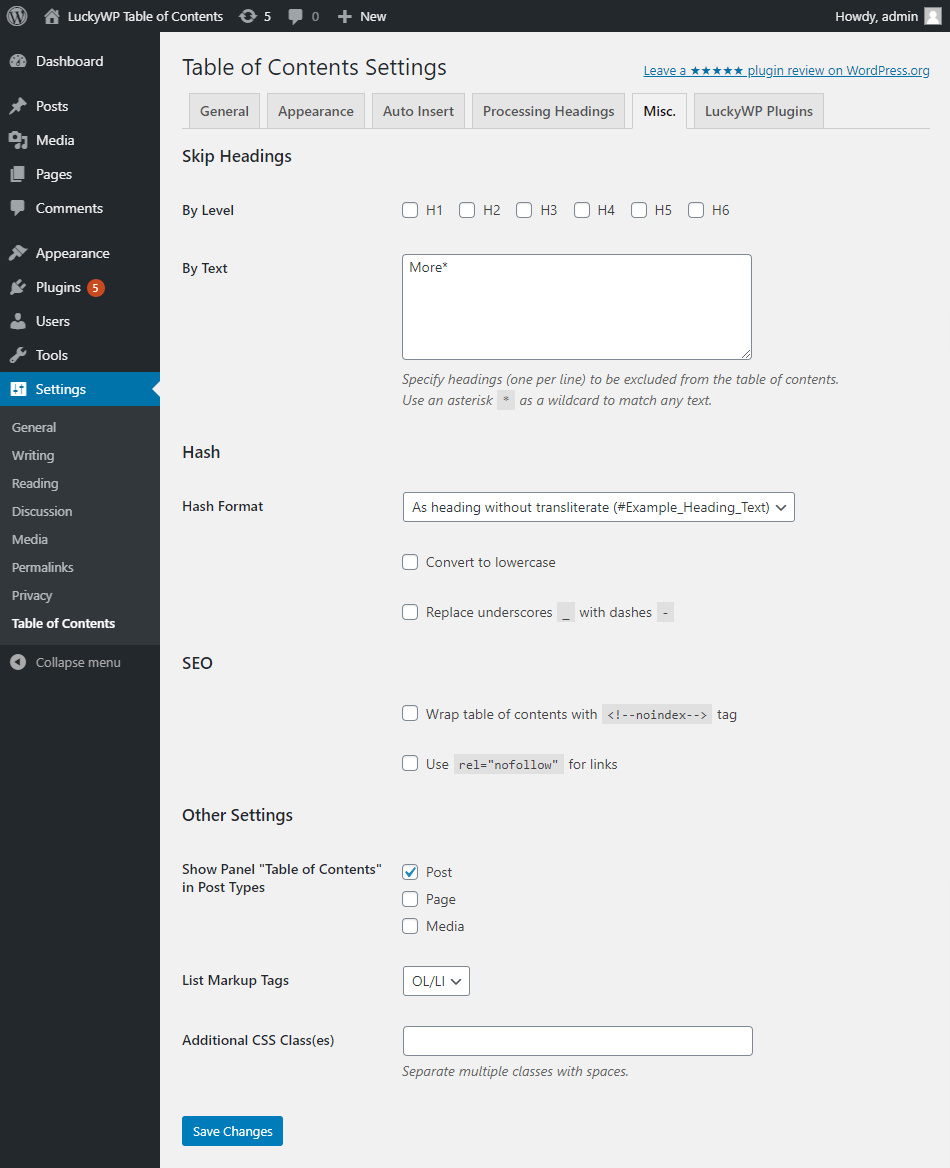Open Dashboard from the sidebar
This screenshot has width=950, height=1168.
click(69, 61)
